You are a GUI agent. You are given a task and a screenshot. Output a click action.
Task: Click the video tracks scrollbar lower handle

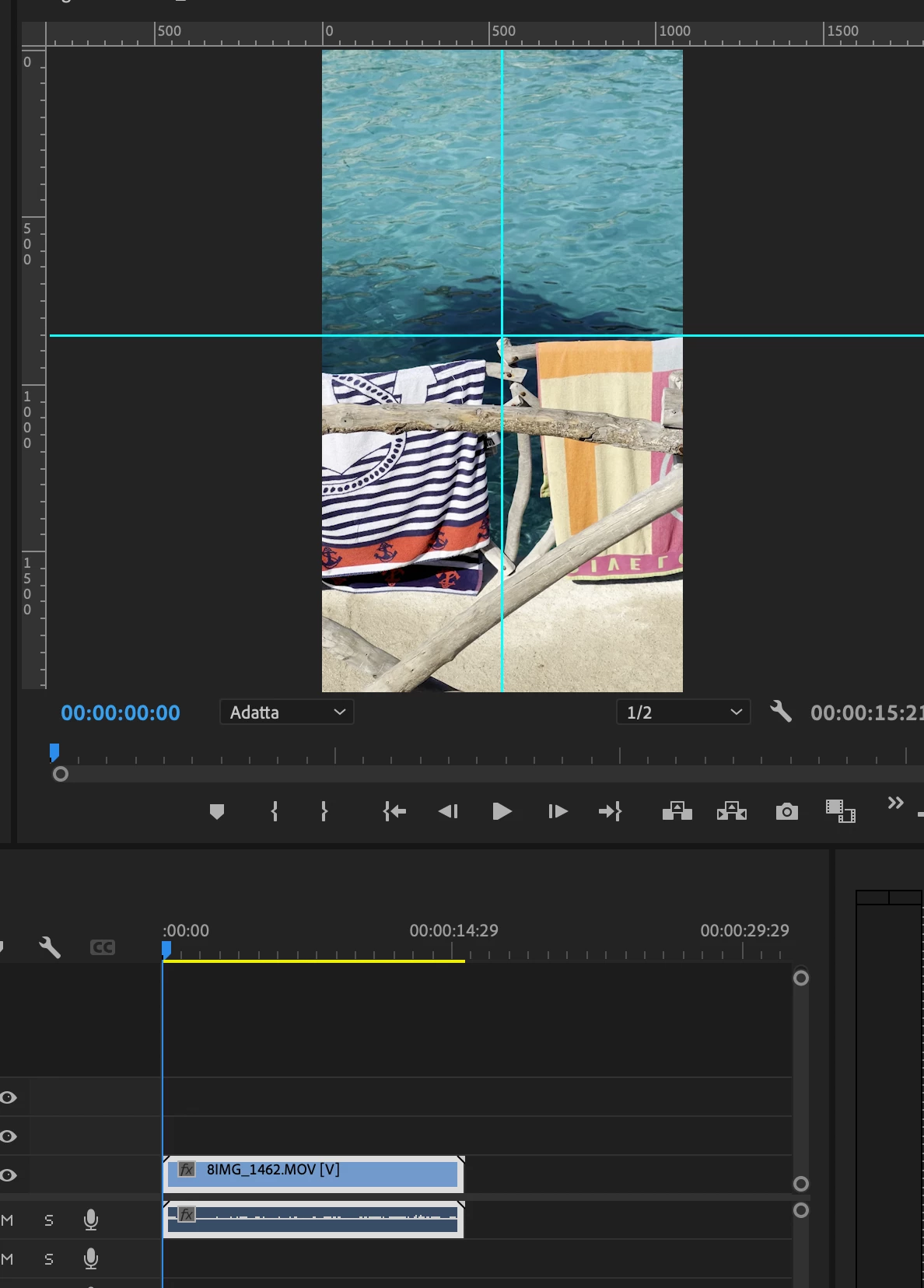click(x=801, y=1184)
